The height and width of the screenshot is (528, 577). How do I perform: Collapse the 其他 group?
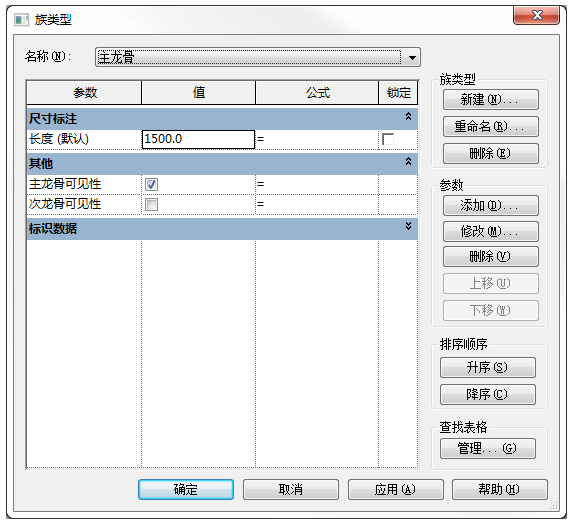408,162
